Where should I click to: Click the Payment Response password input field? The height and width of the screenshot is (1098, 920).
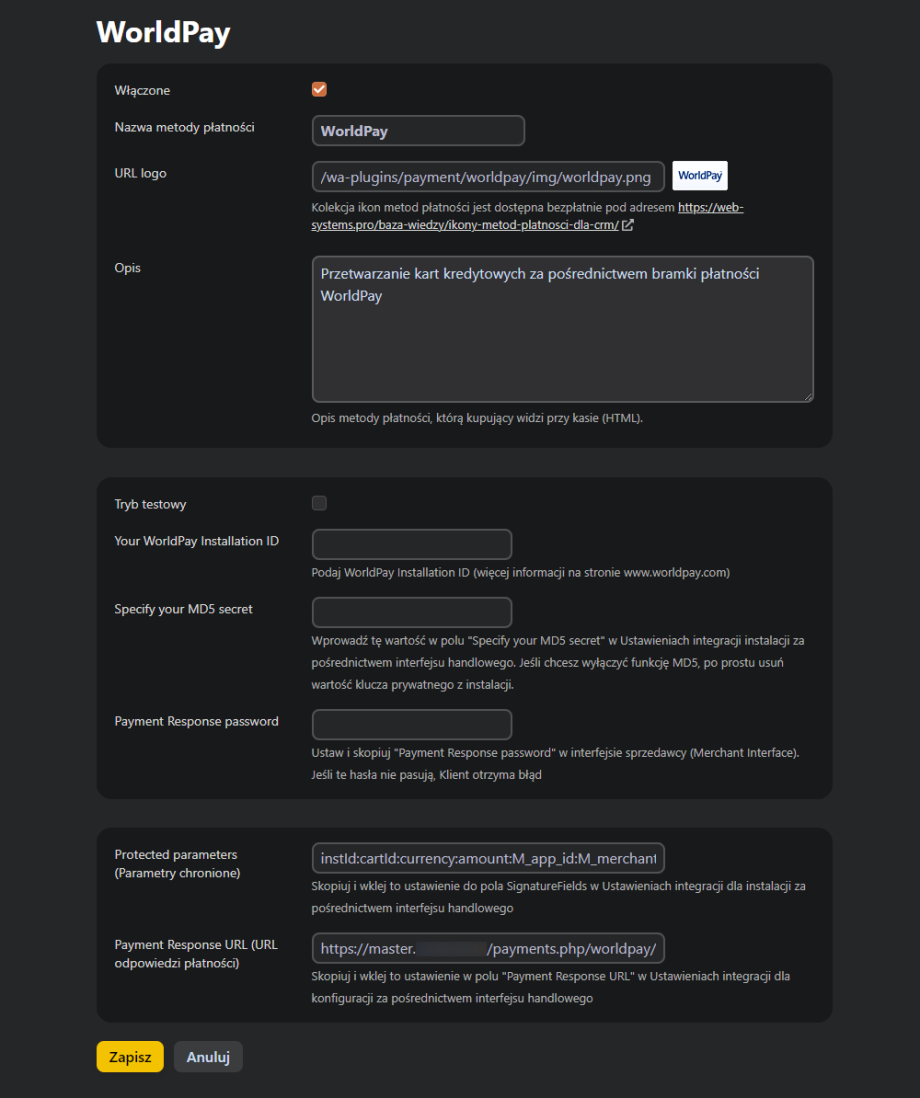click(x=412, y=725)
